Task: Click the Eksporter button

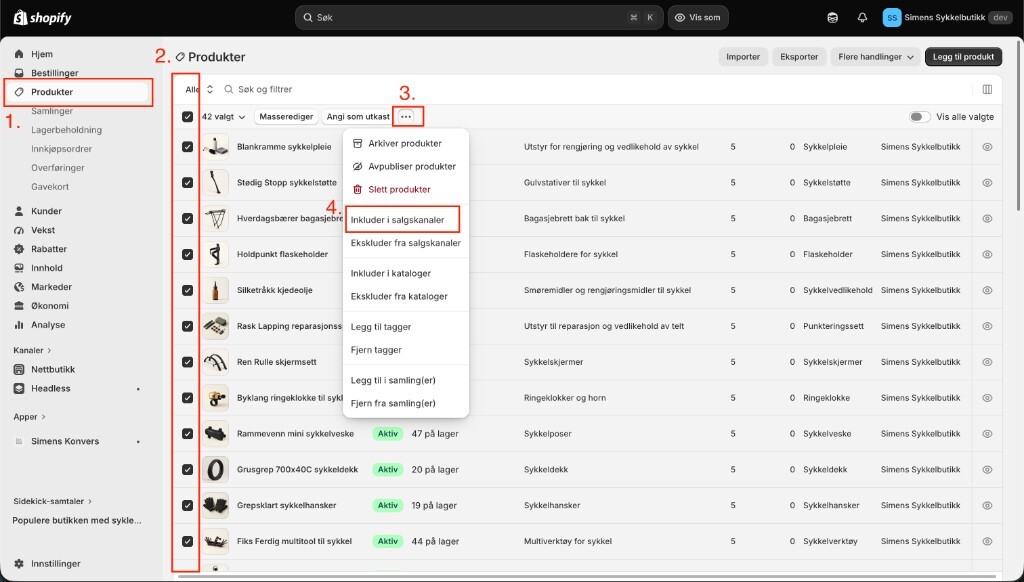Action: 799,57
